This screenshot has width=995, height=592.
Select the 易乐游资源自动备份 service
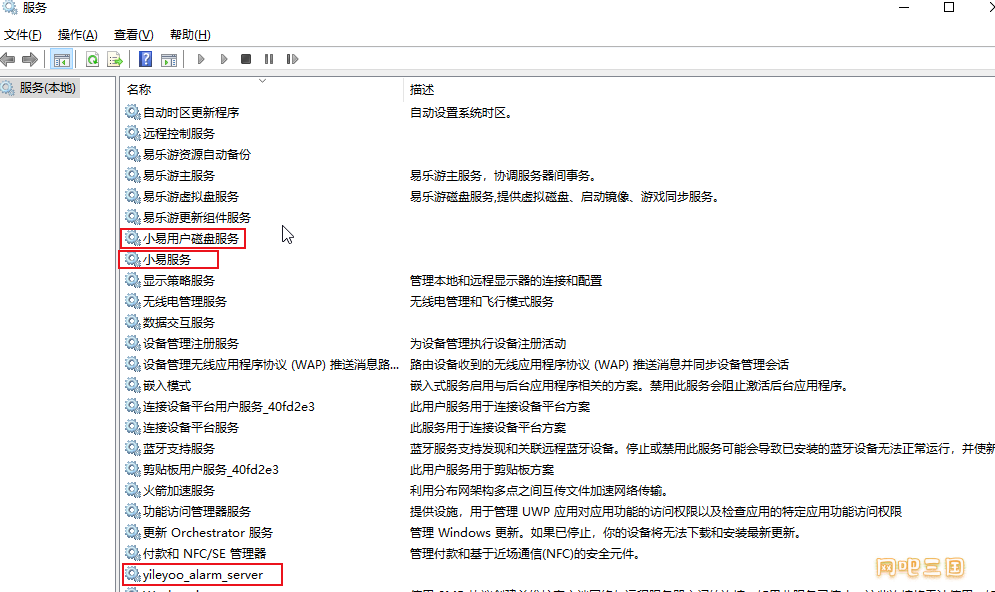[x=197, y=154]
